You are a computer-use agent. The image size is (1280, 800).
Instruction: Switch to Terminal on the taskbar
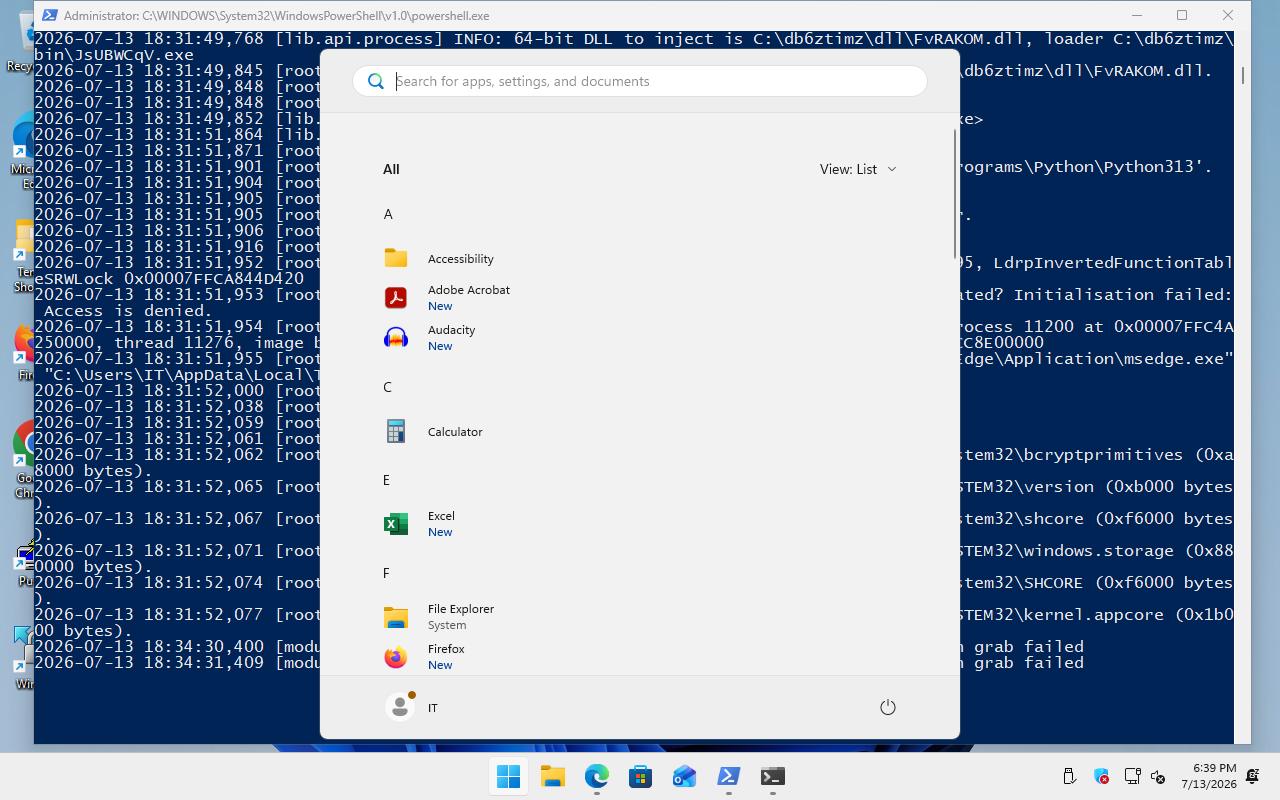[772, 776]
